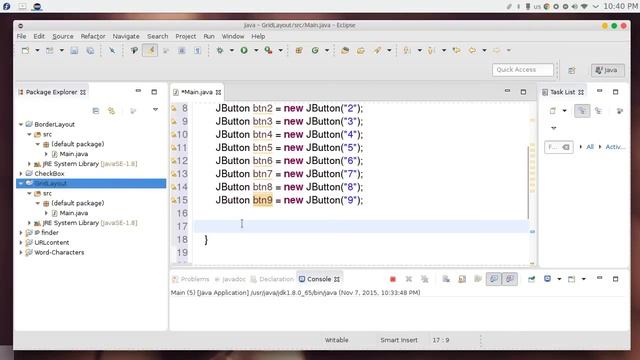Open the Source menu
640x360 pixels.
tap(63, 36)
